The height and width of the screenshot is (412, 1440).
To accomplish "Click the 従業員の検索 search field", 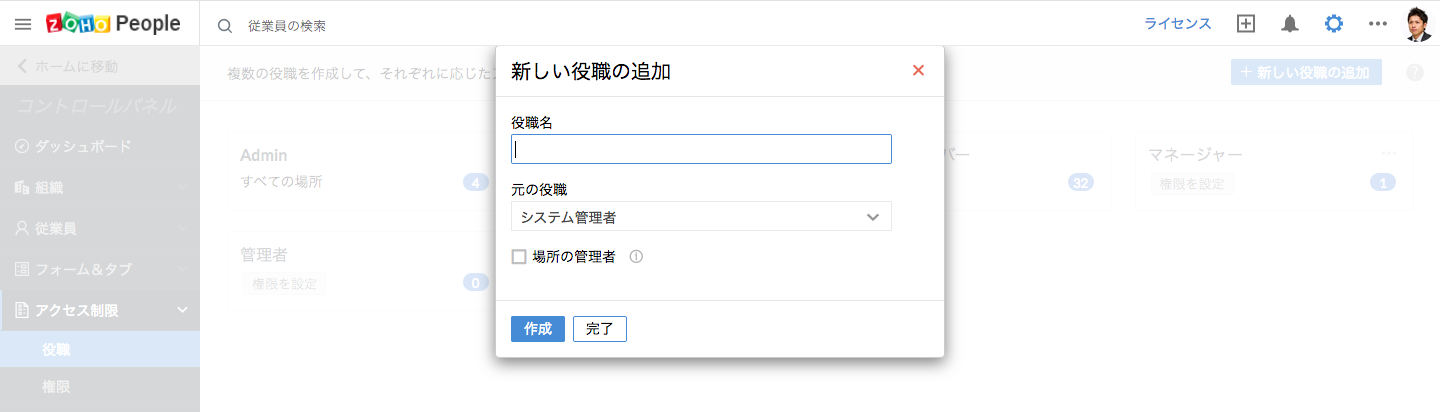I will click(400, 25).
